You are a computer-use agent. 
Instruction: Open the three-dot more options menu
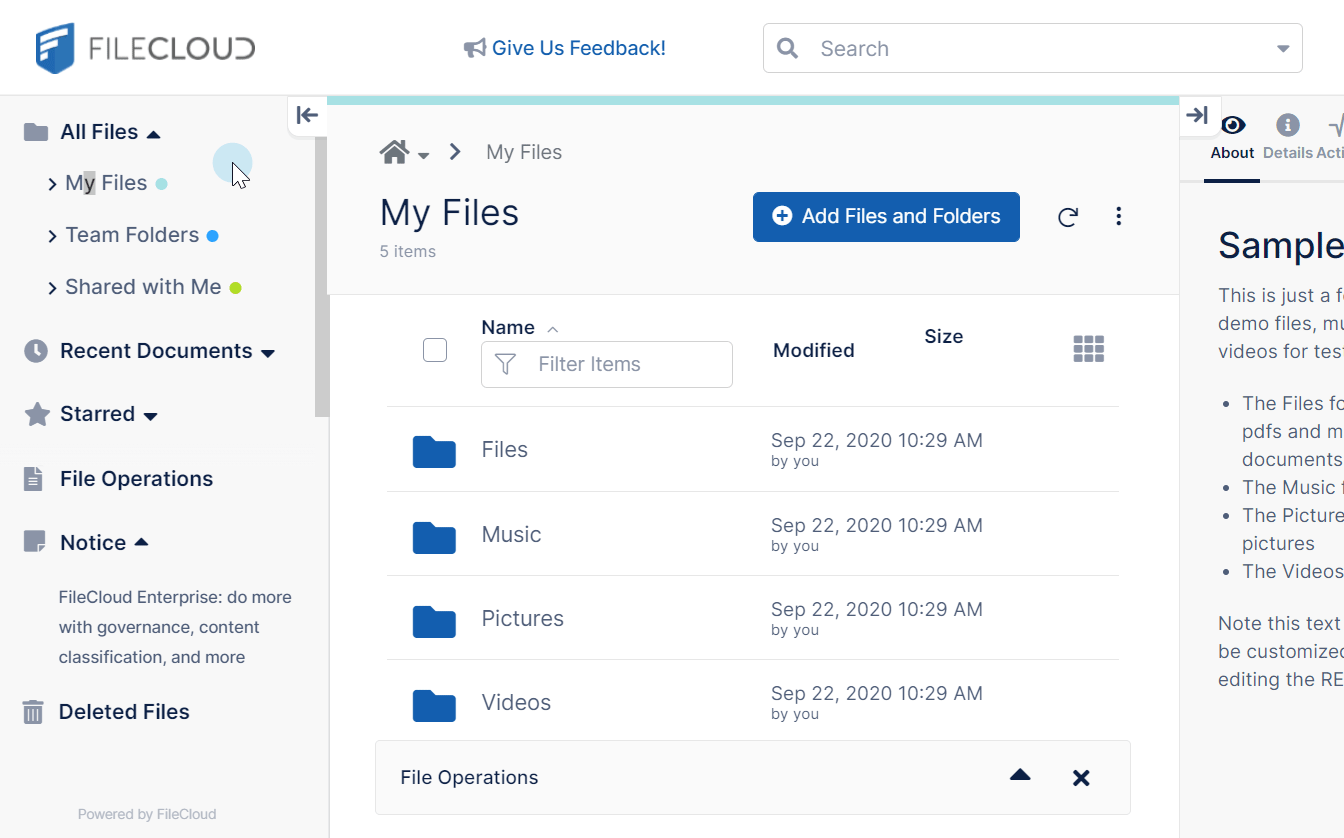[1118, 216]
